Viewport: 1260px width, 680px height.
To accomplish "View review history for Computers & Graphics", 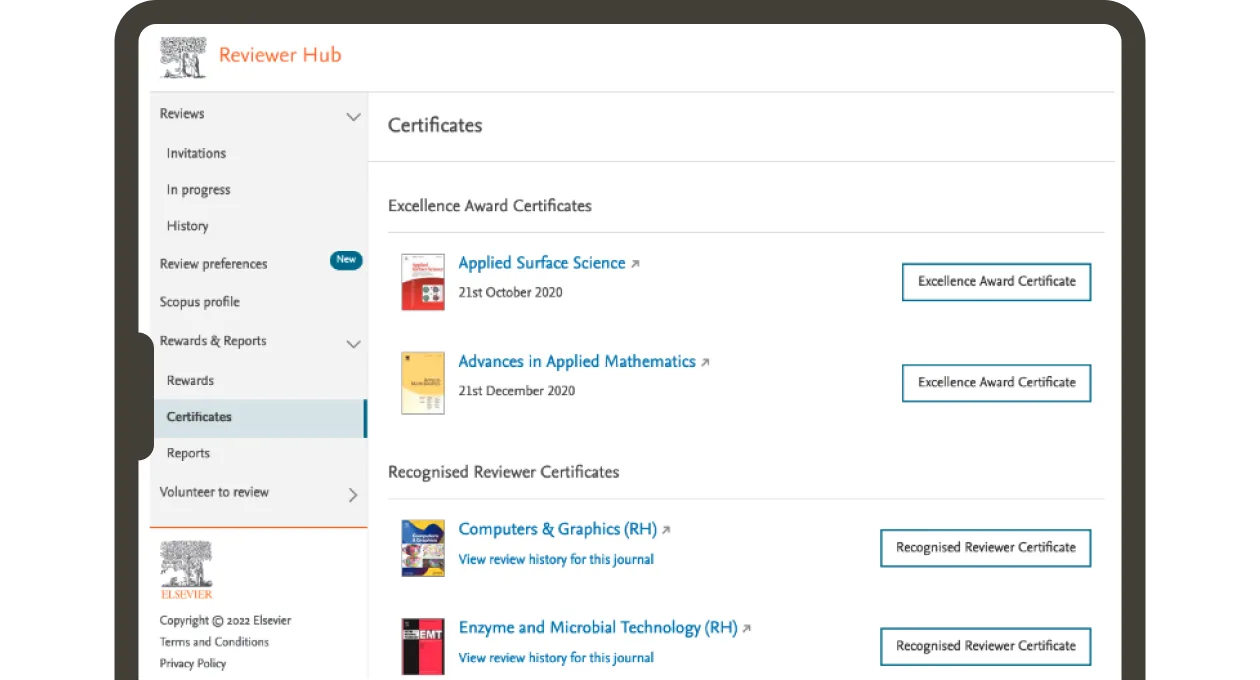I will pyautogui.click(x=556, y=559).
